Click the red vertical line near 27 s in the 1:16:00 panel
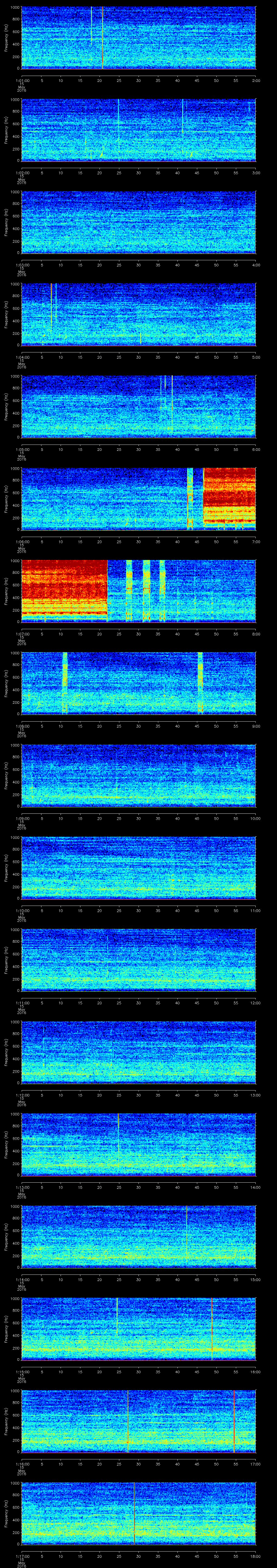The image size is (277, 1568). click(128, 1421)
